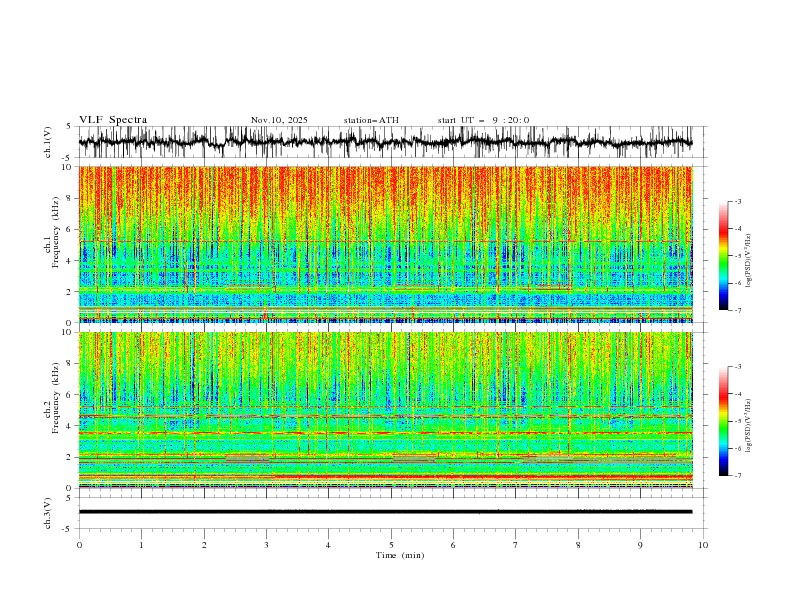This screenshot has width=792, height=612.
Task: Click the '2' kHz tick on ch.1 axis
Action: [x=70, y=291]
